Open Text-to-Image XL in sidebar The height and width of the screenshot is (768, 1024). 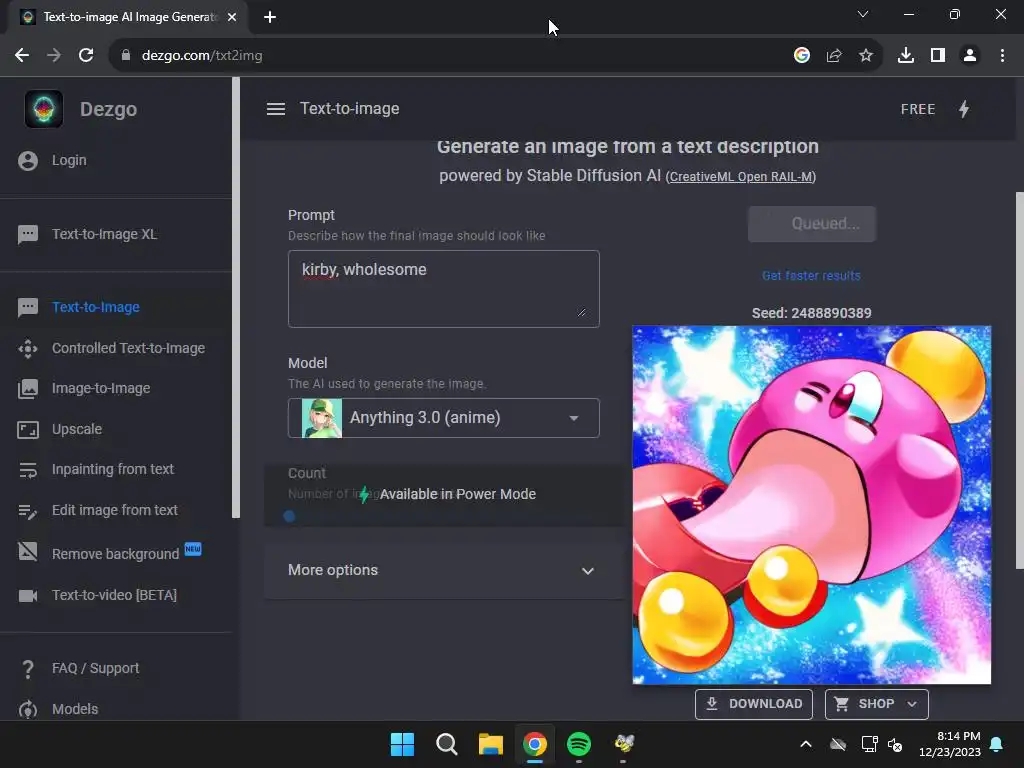(x=104, y=234)
